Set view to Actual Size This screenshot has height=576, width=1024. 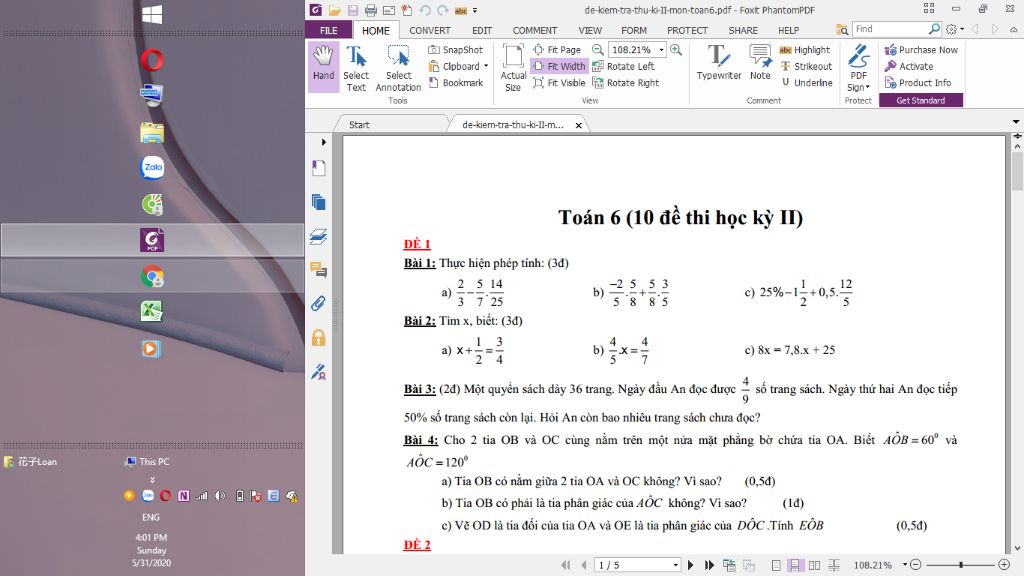point(513,68)
